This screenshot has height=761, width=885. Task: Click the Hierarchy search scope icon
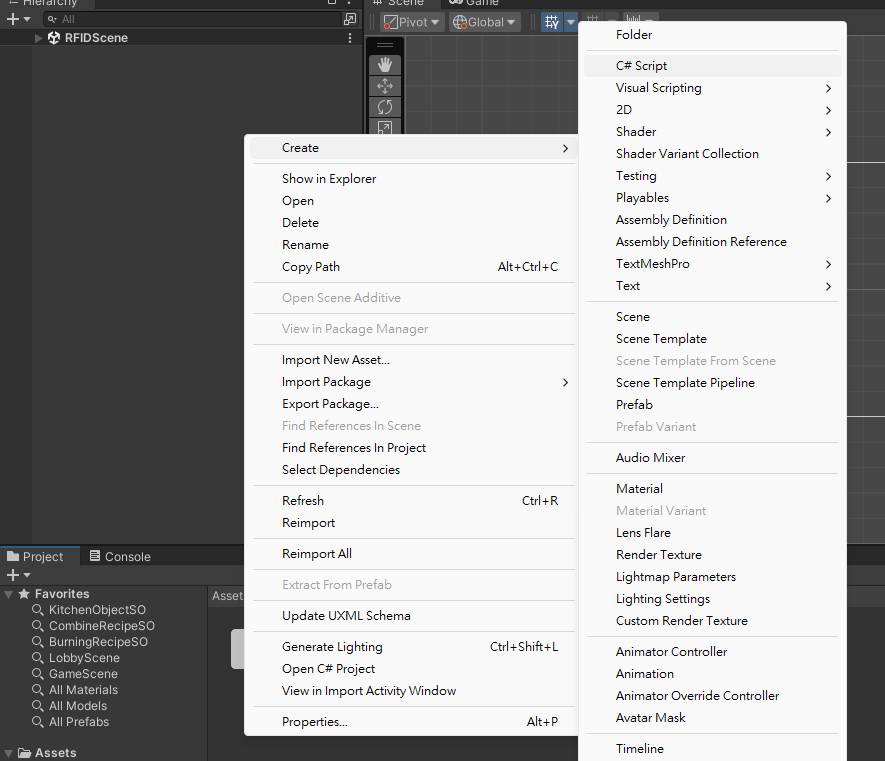[x=350, y=19]
